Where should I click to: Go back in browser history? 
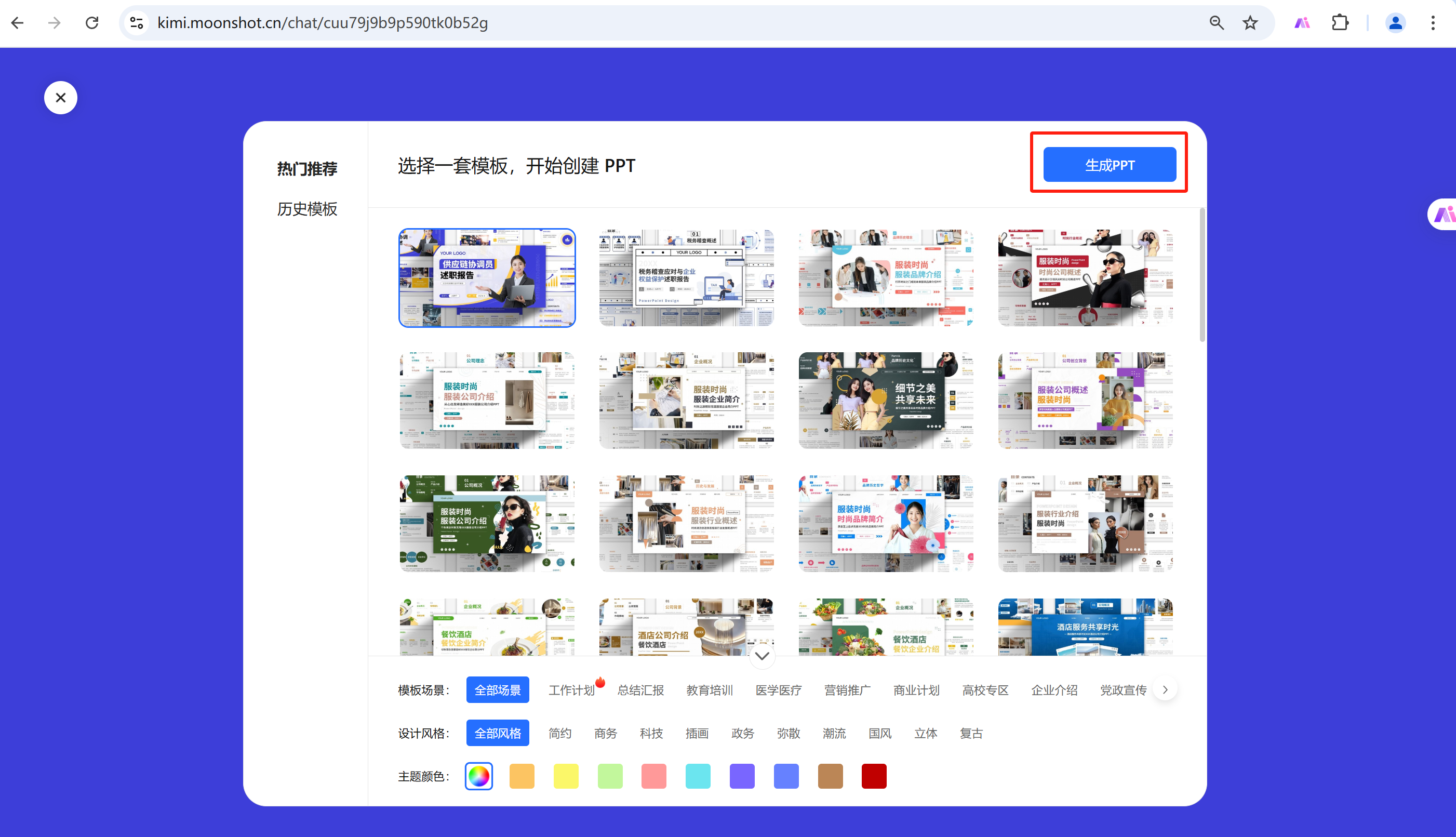click(x=17, y=23)
